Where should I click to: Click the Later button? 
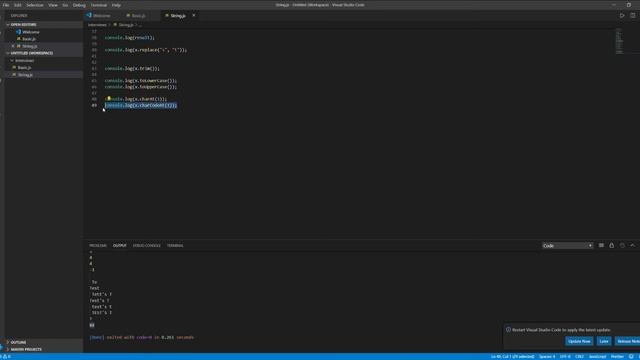(x=604, y=341)
